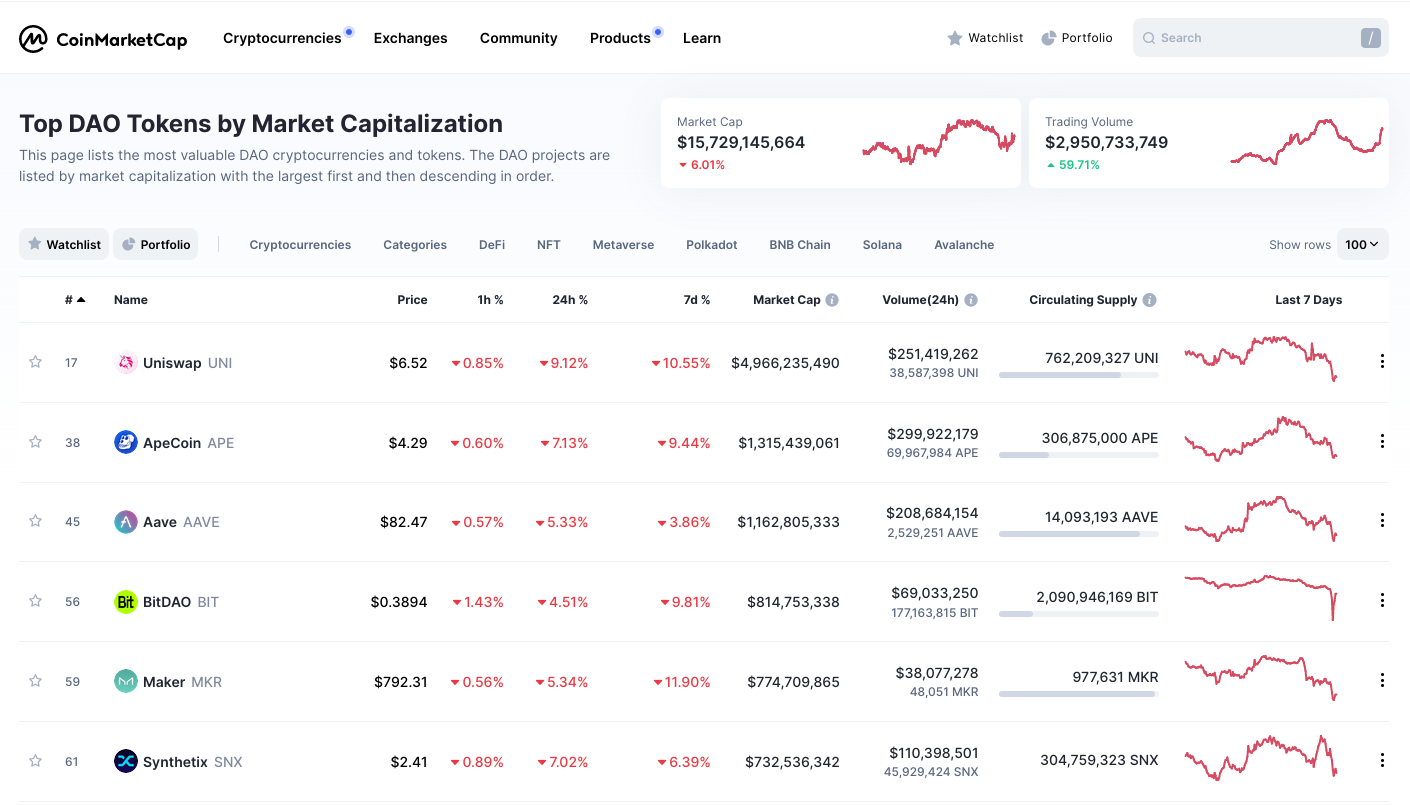The image size is (1410, 805).
Task: Toggle the Aave watchlist star
Action: [x=36, y=520]
